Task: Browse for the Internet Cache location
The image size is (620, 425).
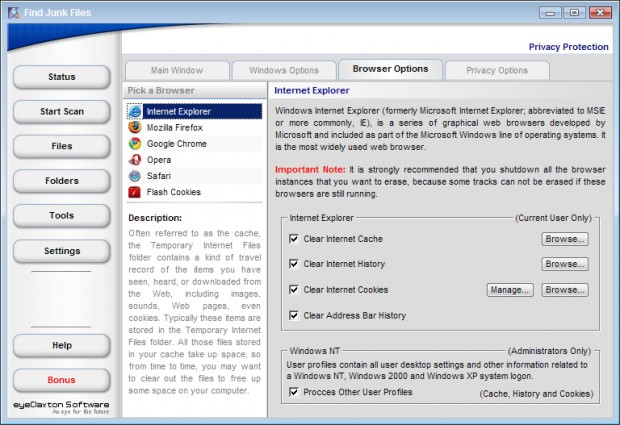Action: (565, 239)
